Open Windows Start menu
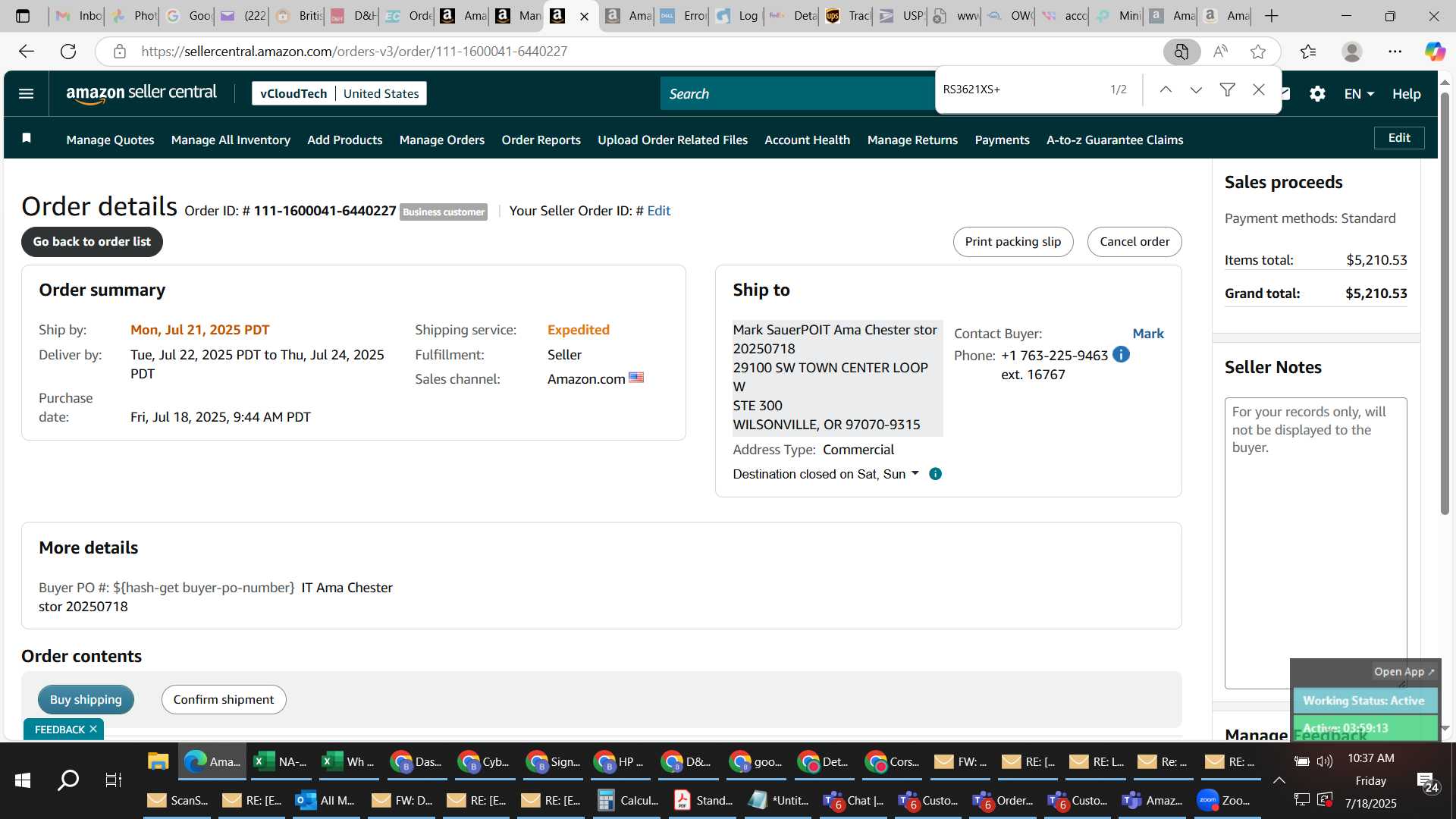Screen dimensions: 1456x819 tap(23, 780)
